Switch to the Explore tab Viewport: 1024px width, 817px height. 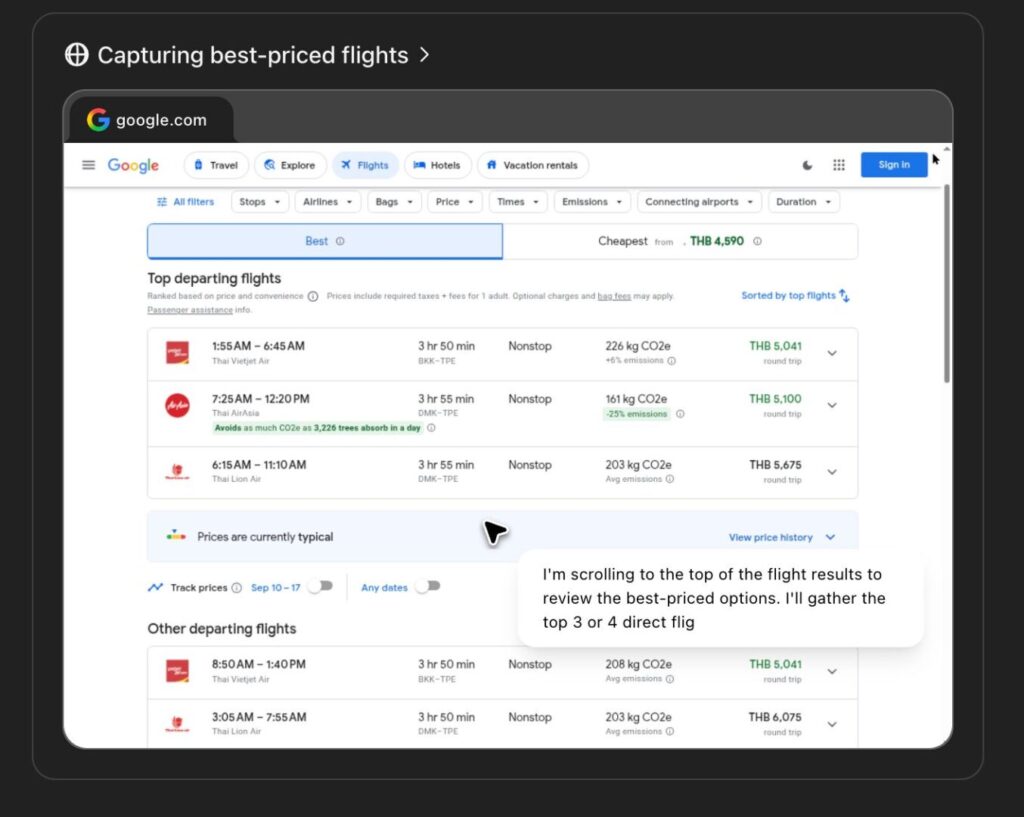[290, 165]
